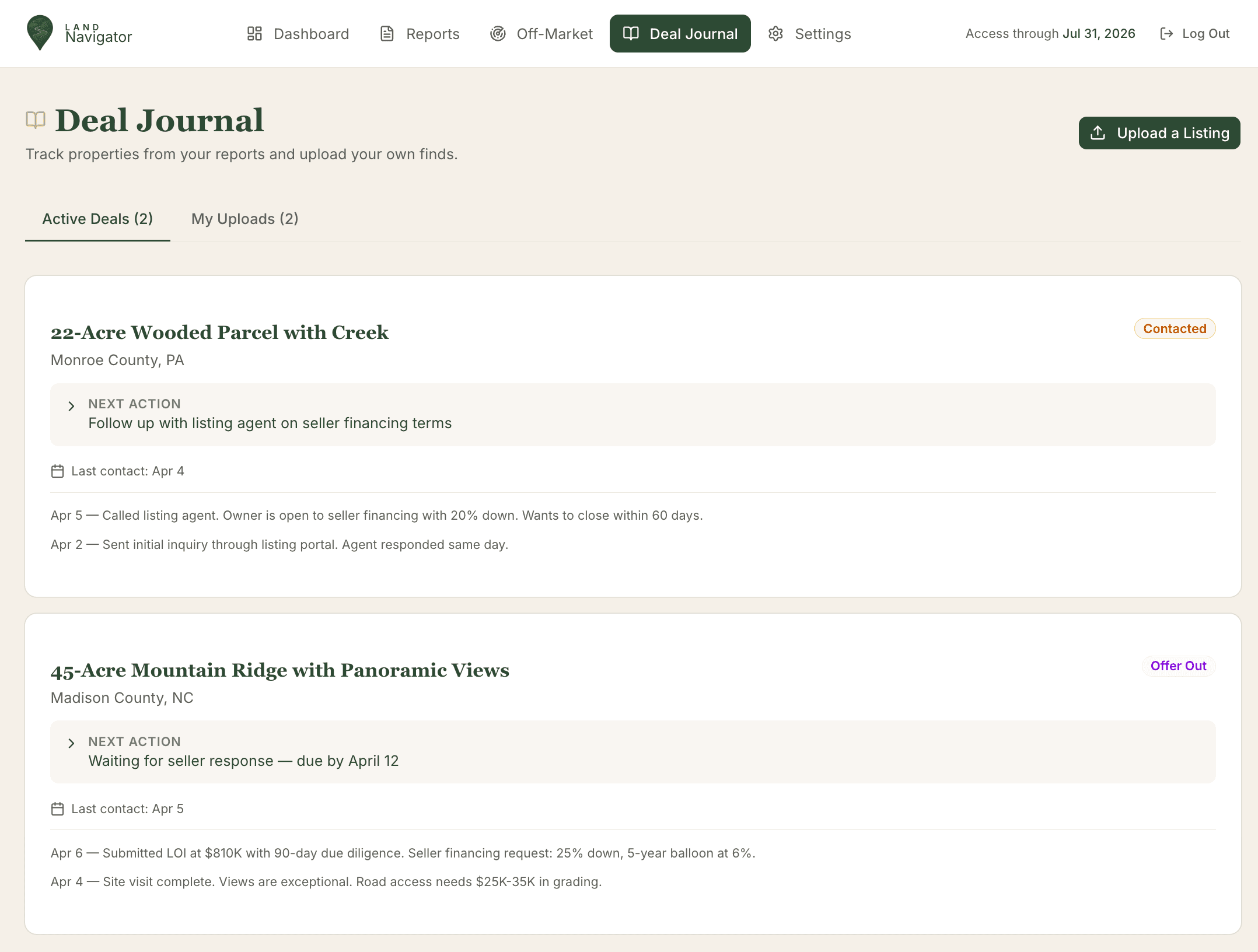Image resolution: width=1258 pixels, height=952 pixels.
Task: Click calendar icon next to Last contact: Apr 5
Action: pyautogui.click(x=57, y=809)
